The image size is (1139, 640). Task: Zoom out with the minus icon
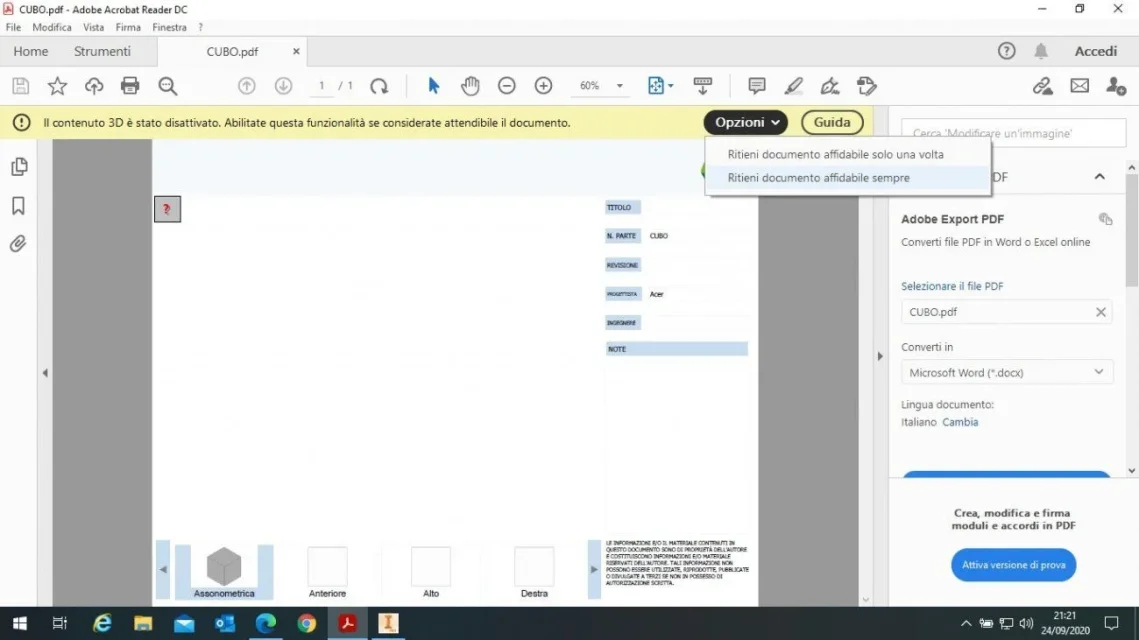click(506, 86)
